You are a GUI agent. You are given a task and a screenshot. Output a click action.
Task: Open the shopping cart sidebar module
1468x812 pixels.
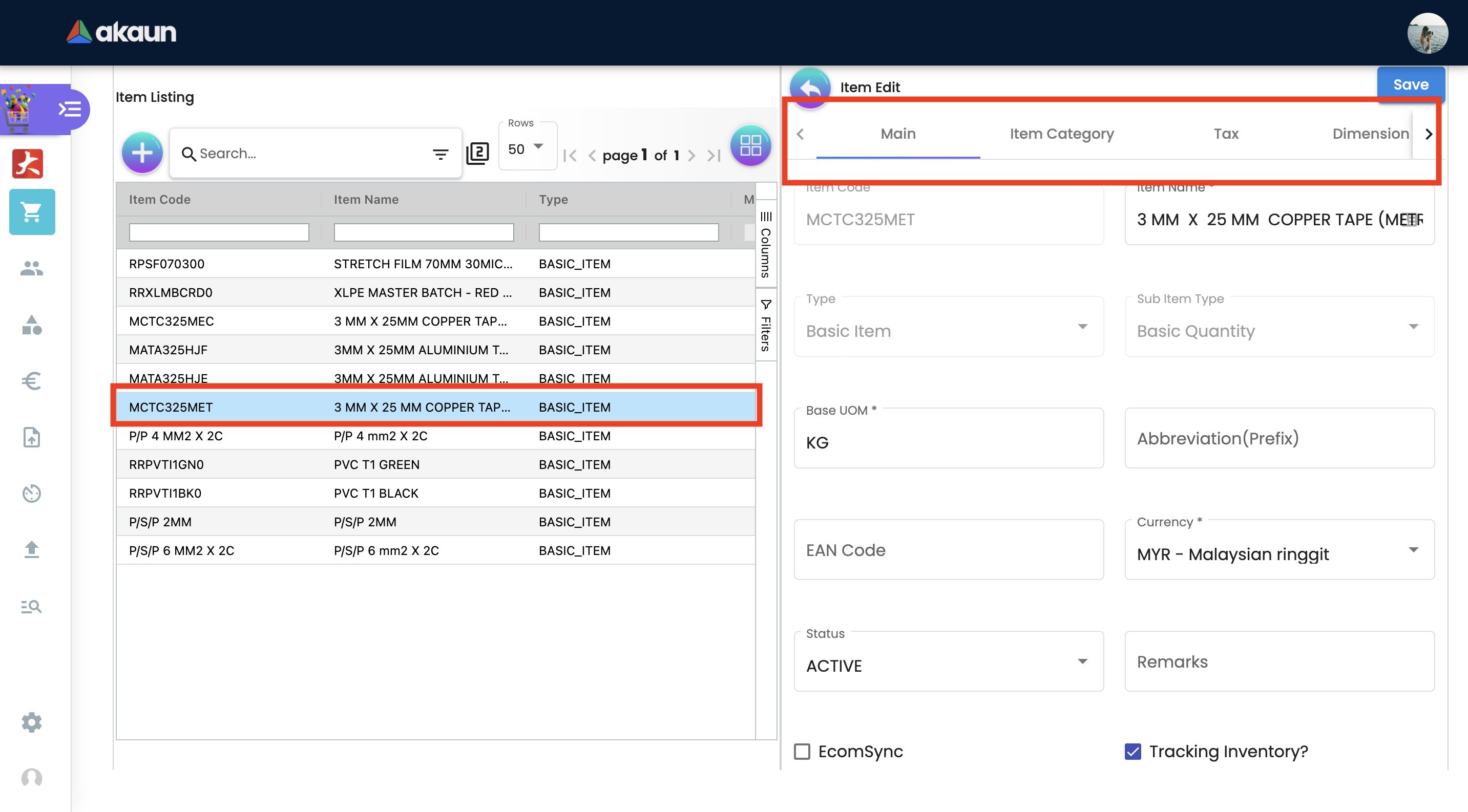32,212
